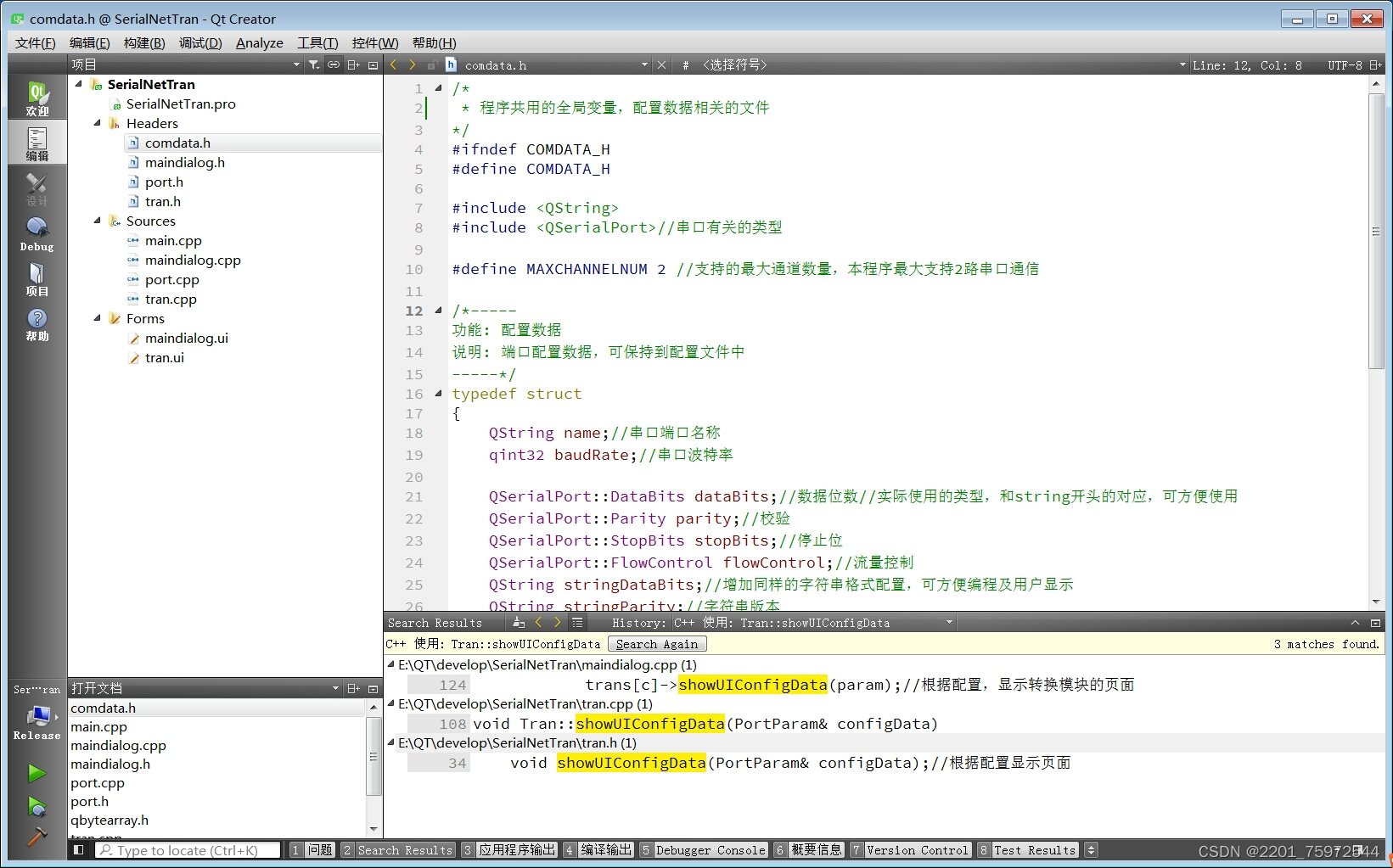Screen dimensions: 1393x868
Task: Collapse the SerialNetTran project node
Action: pos(79,84)
